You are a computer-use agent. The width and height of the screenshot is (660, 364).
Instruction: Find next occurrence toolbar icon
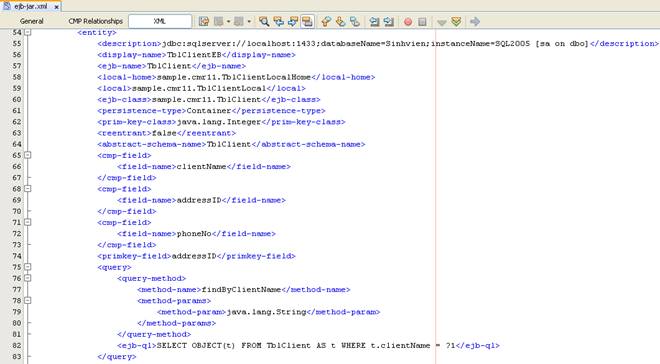coord(293,21)
